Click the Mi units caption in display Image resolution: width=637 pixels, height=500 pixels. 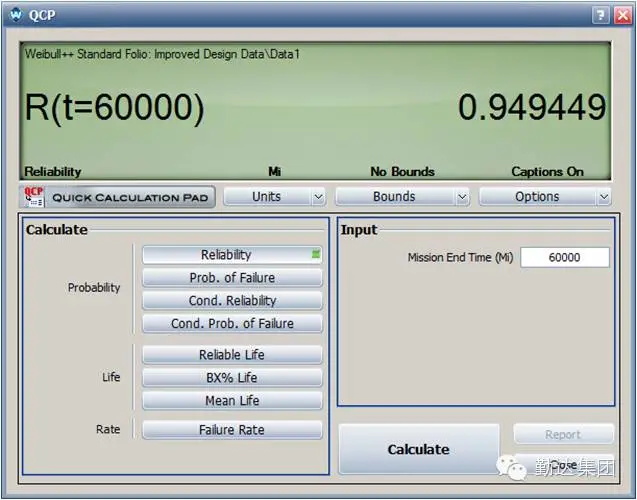pyautogui.click(x=275, y=172)
